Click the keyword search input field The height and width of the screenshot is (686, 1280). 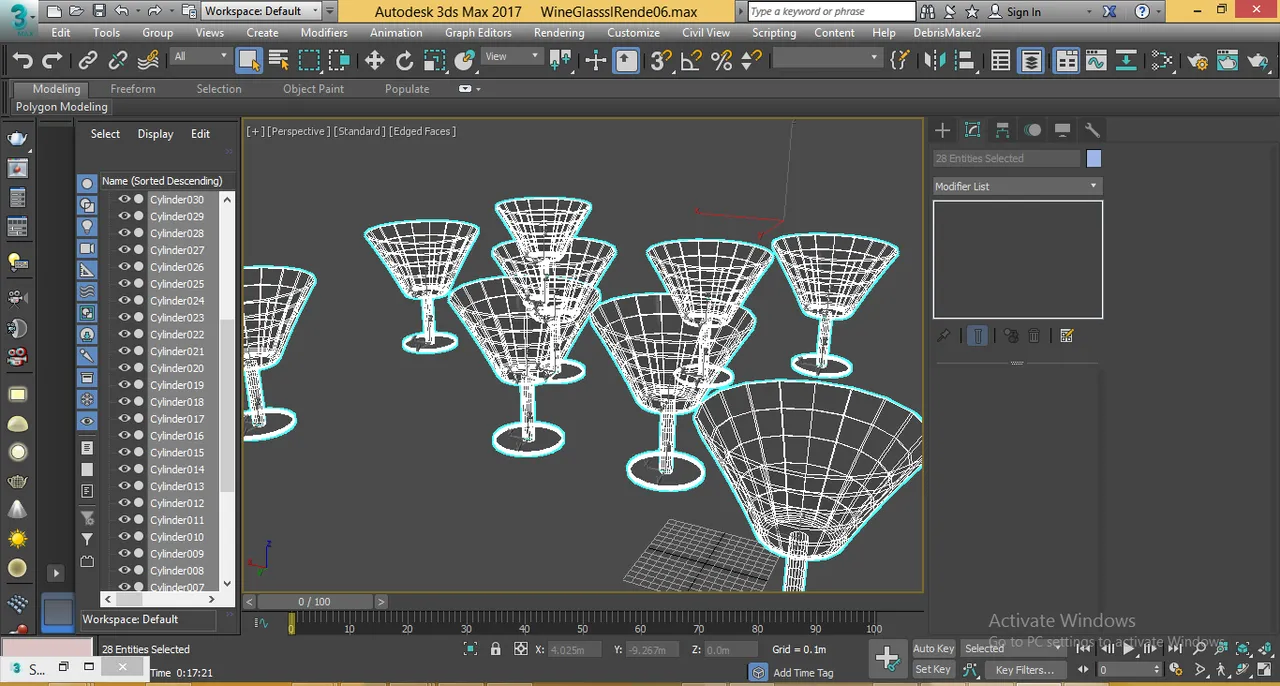(x=831, y=11)
